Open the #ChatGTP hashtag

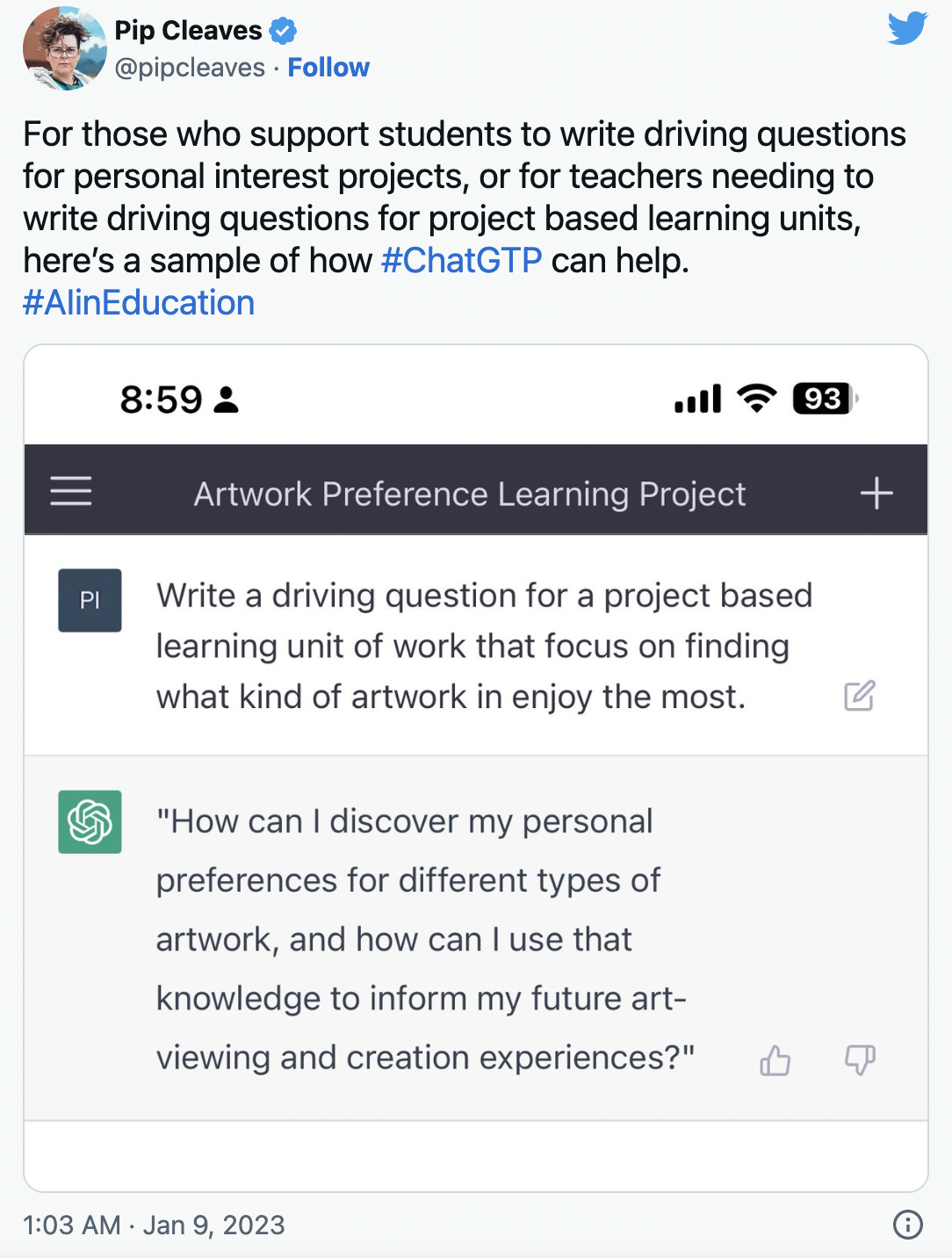pos(462,261)
